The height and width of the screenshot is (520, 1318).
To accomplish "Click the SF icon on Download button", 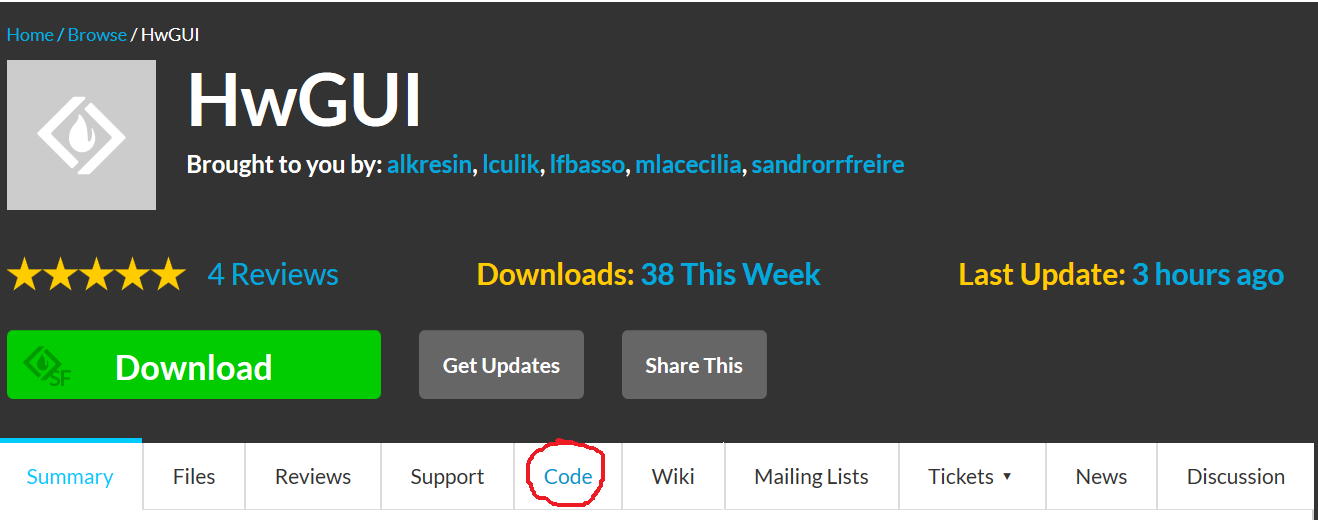I will [x=47, y=366].
